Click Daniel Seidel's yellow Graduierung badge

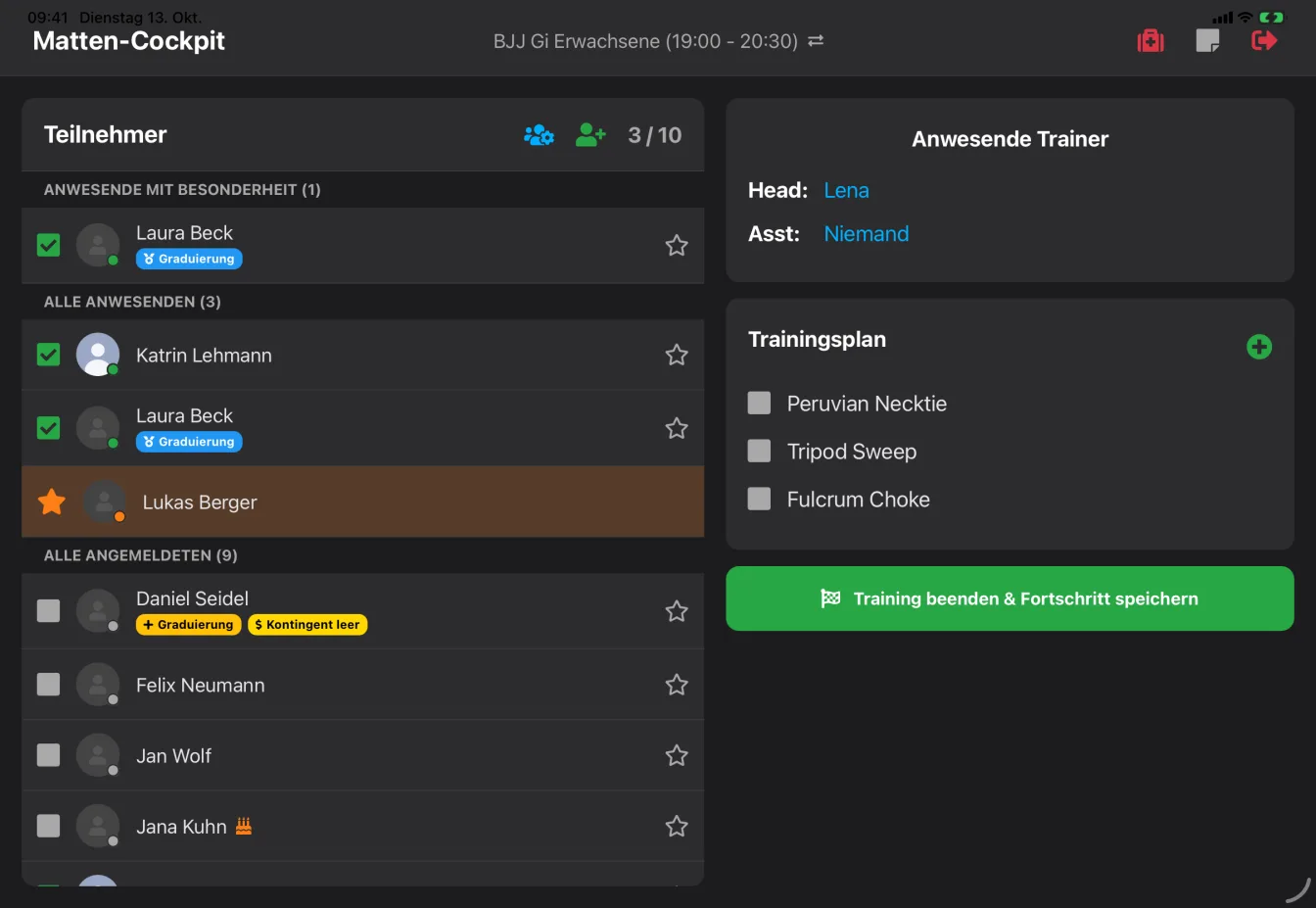188,625
